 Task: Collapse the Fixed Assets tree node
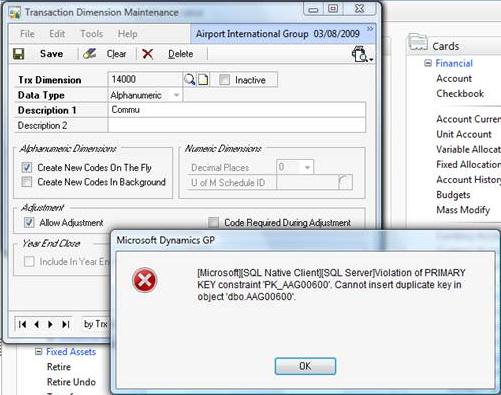39,351
